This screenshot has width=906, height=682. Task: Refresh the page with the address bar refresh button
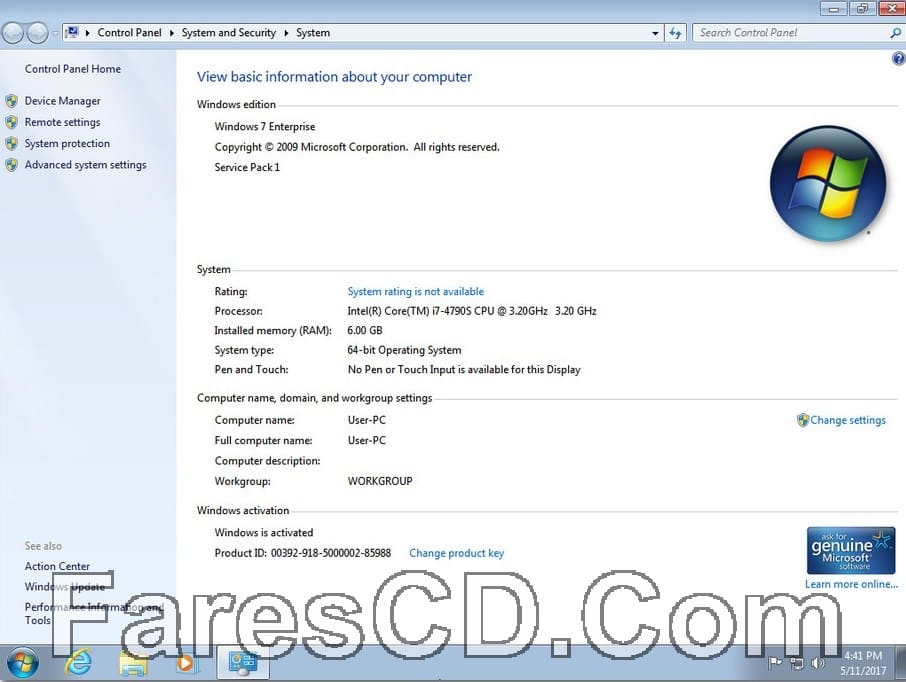point(675,33)
